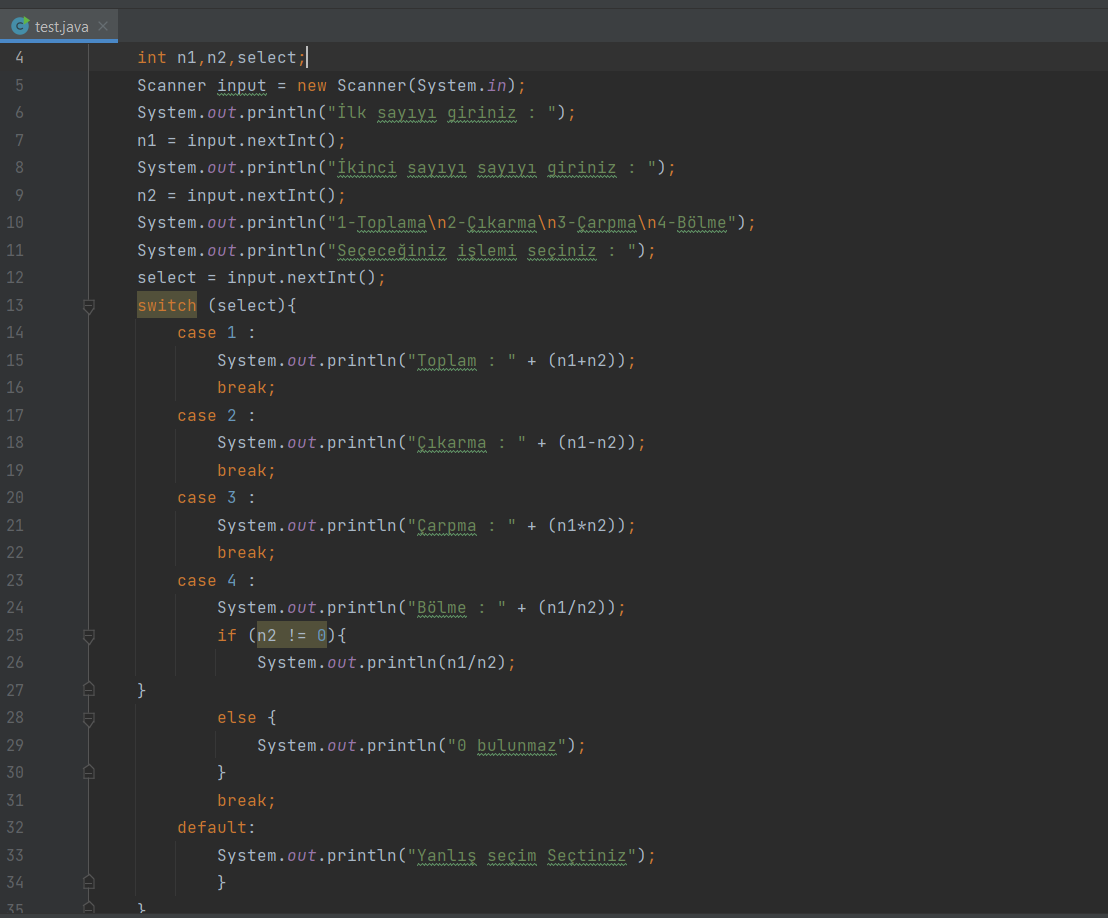Click the "0 bulunmaz" string on line 29
The image size is (1108, 918).
[507, 746]
